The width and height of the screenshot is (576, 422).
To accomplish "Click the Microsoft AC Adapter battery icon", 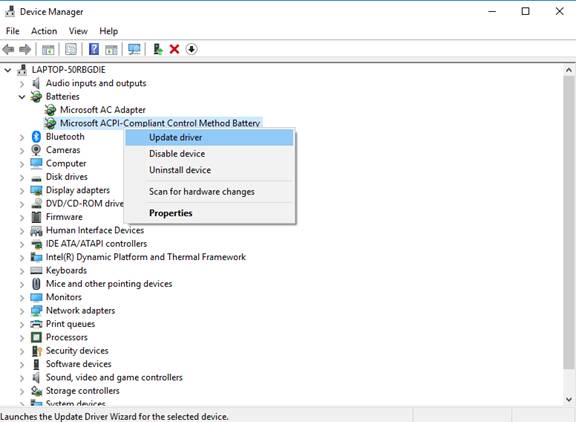I will [x=50, y=110].
